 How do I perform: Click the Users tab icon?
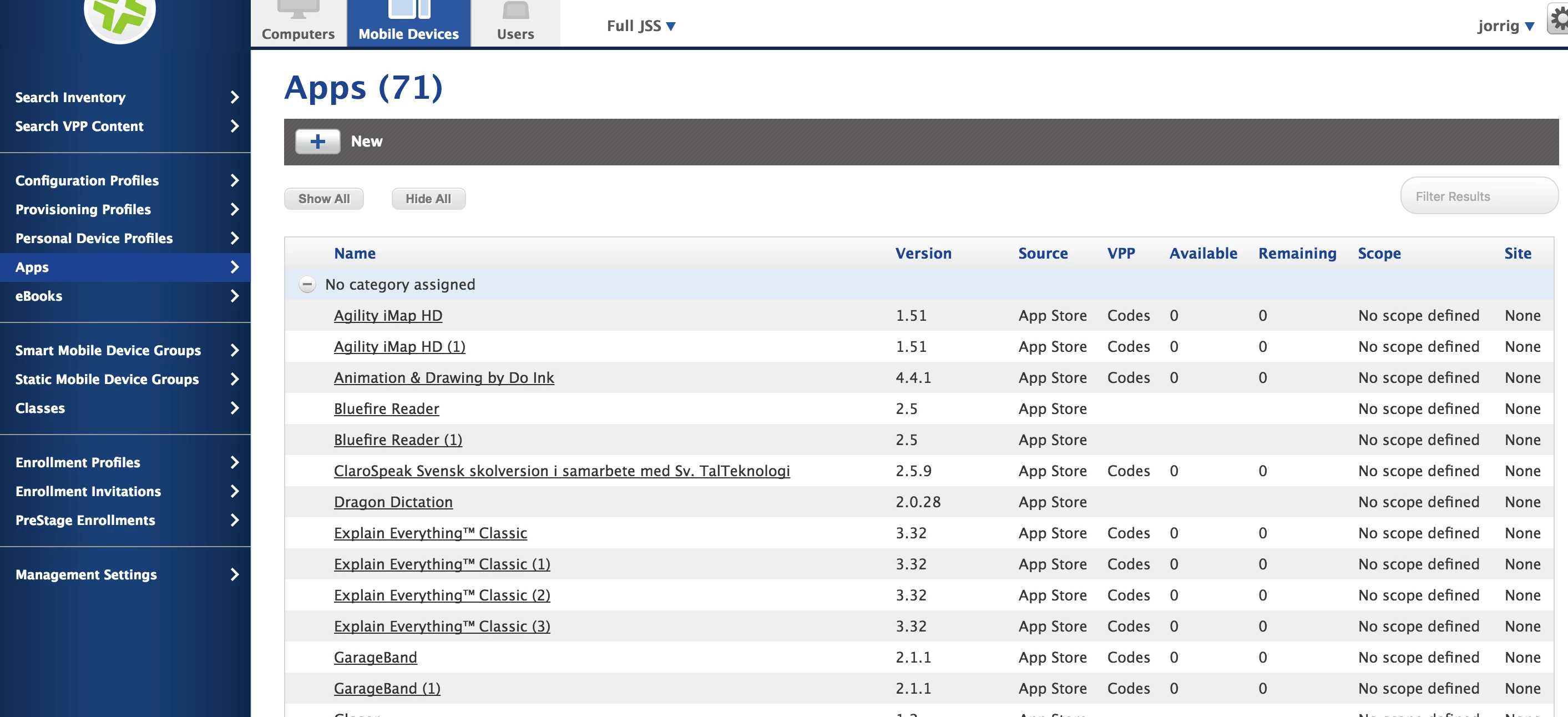pyautogui.click(x=515, y=11)
